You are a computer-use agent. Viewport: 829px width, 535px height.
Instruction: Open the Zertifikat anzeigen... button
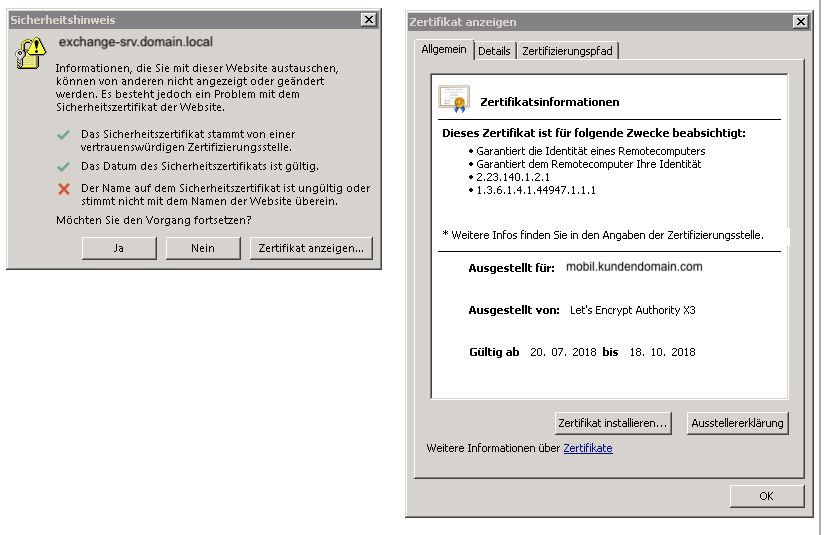click(311, 248)
